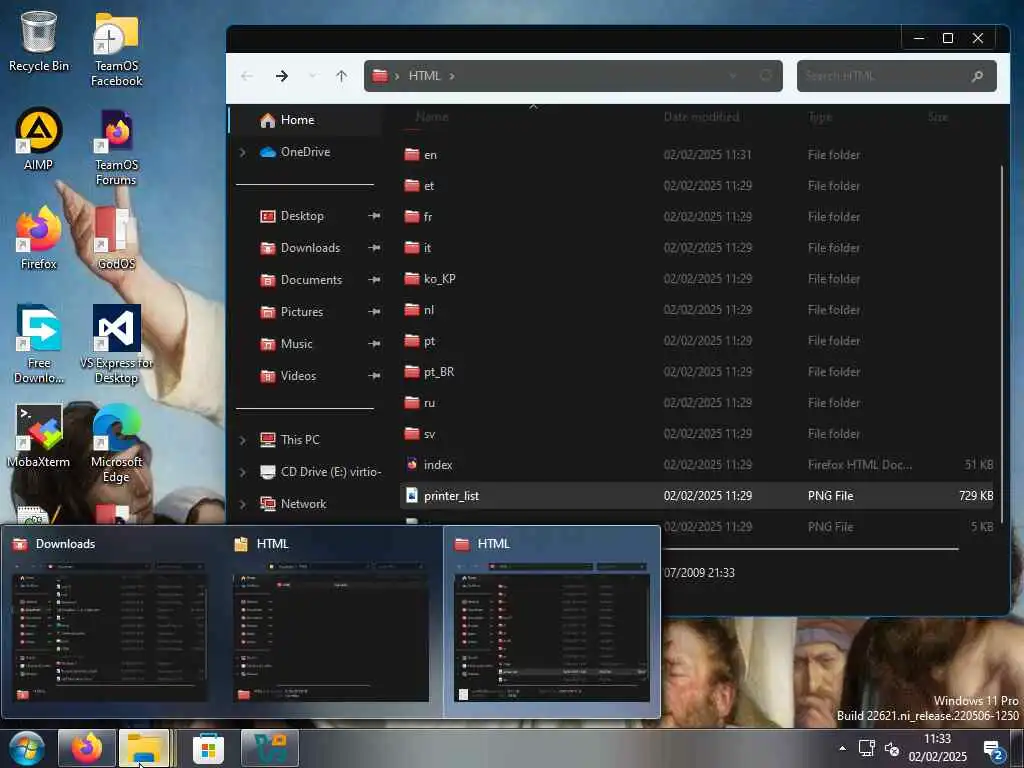Image resolution: width=1024 pixels, height=768 pixels.
Task: Open the TeamOS Forums desktop shortcut
Action: click(x=116, y=148)
